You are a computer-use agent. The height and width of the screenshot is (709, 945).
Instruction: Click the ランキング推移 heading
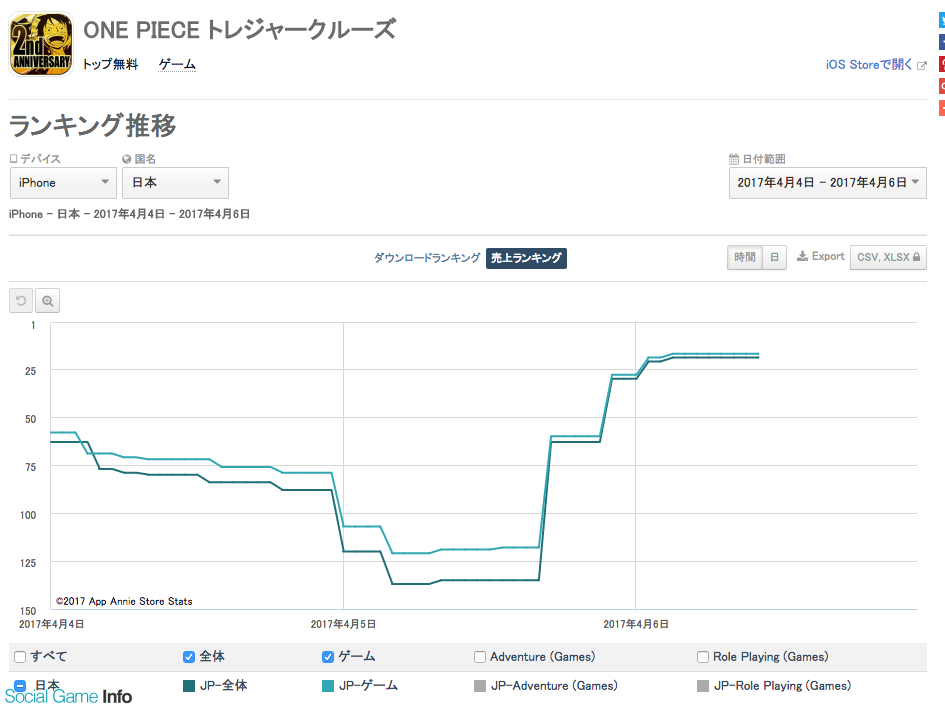tap(92, 125)
